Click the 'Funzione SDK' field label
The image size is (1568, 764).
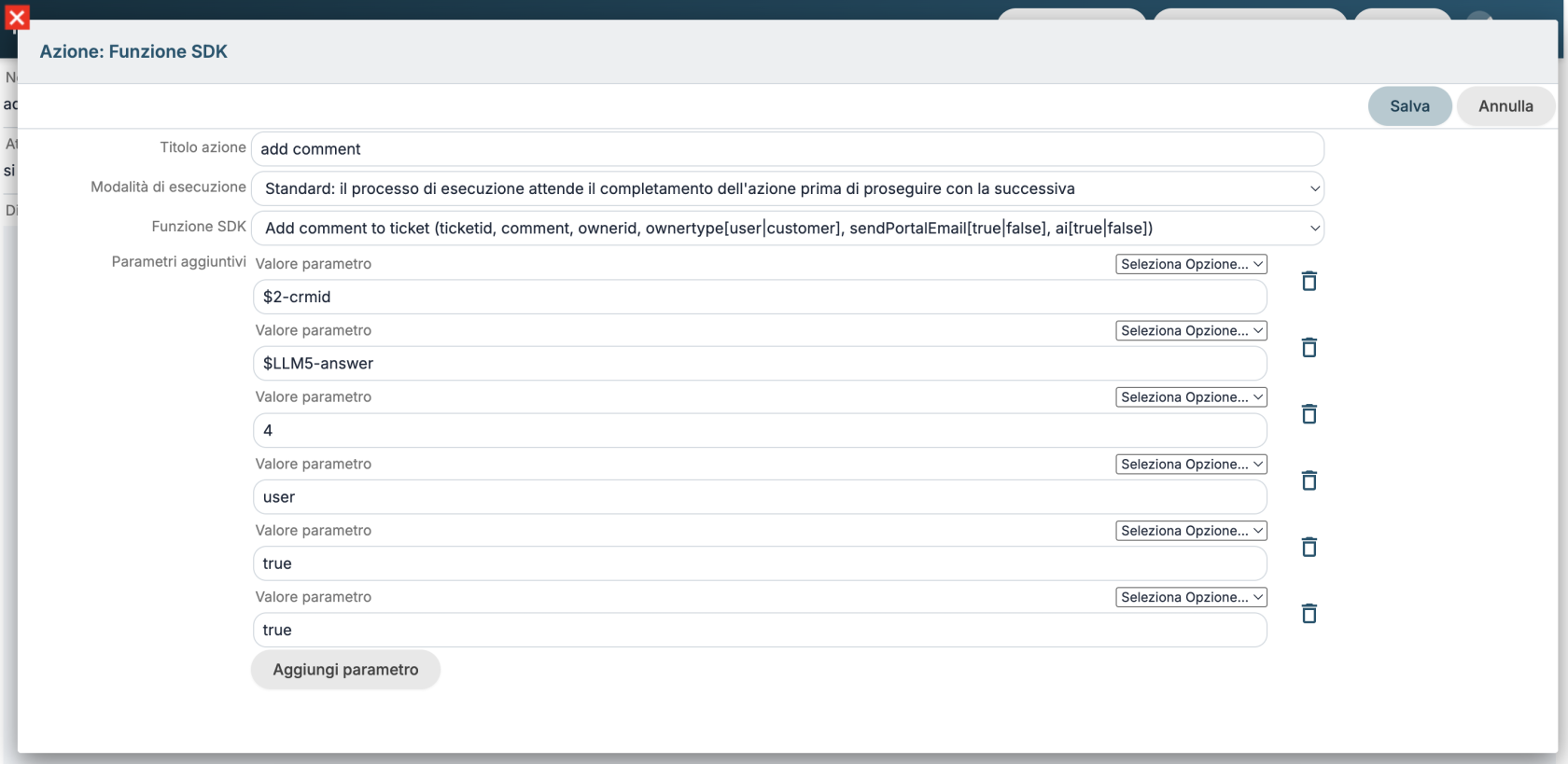point(199,227)
